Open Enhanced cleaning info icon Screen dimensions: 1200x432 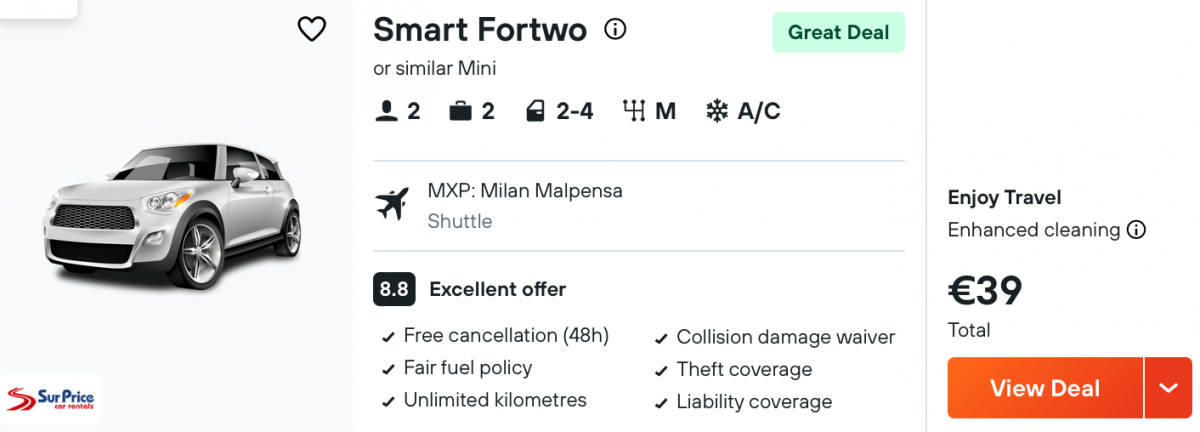click(x=1136, y=230)
